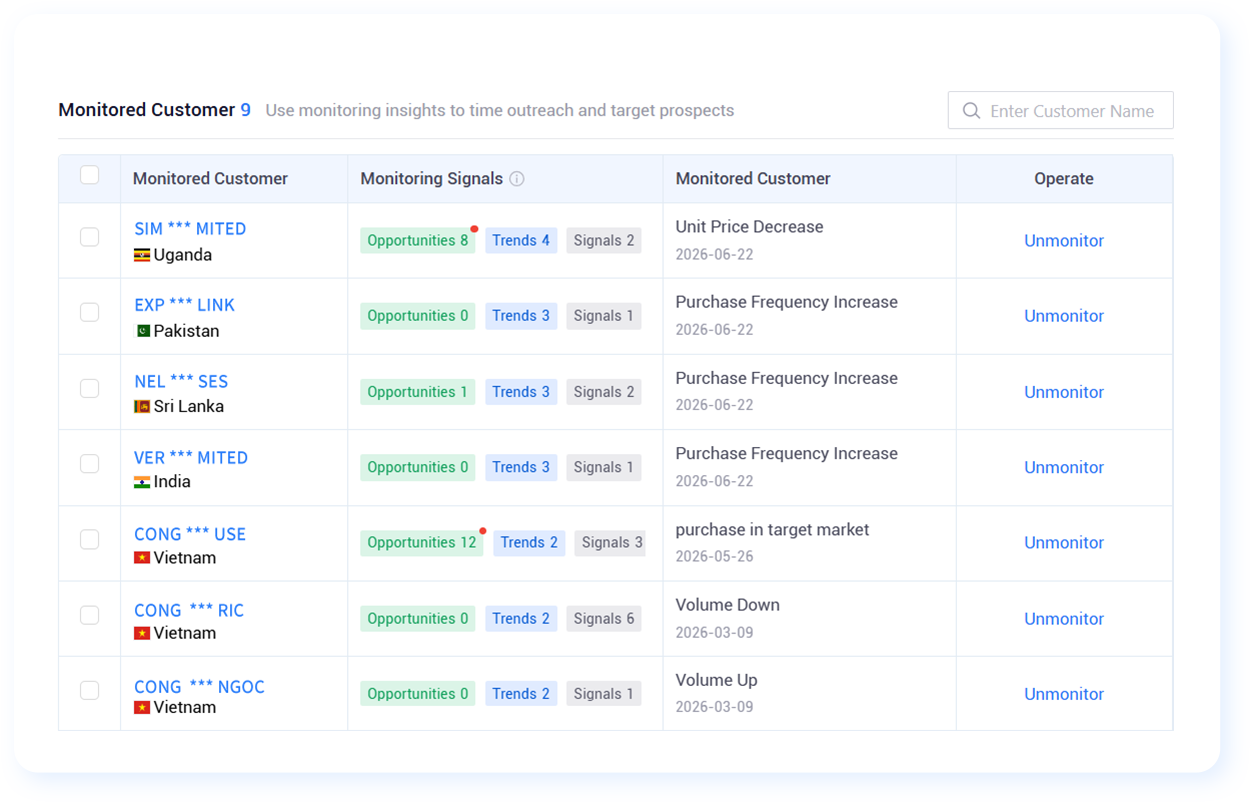This screenshot has width=1253, height=806.
Task: Click Opportunities 0 tag for CONG *** NGOC
Action: 418,694
